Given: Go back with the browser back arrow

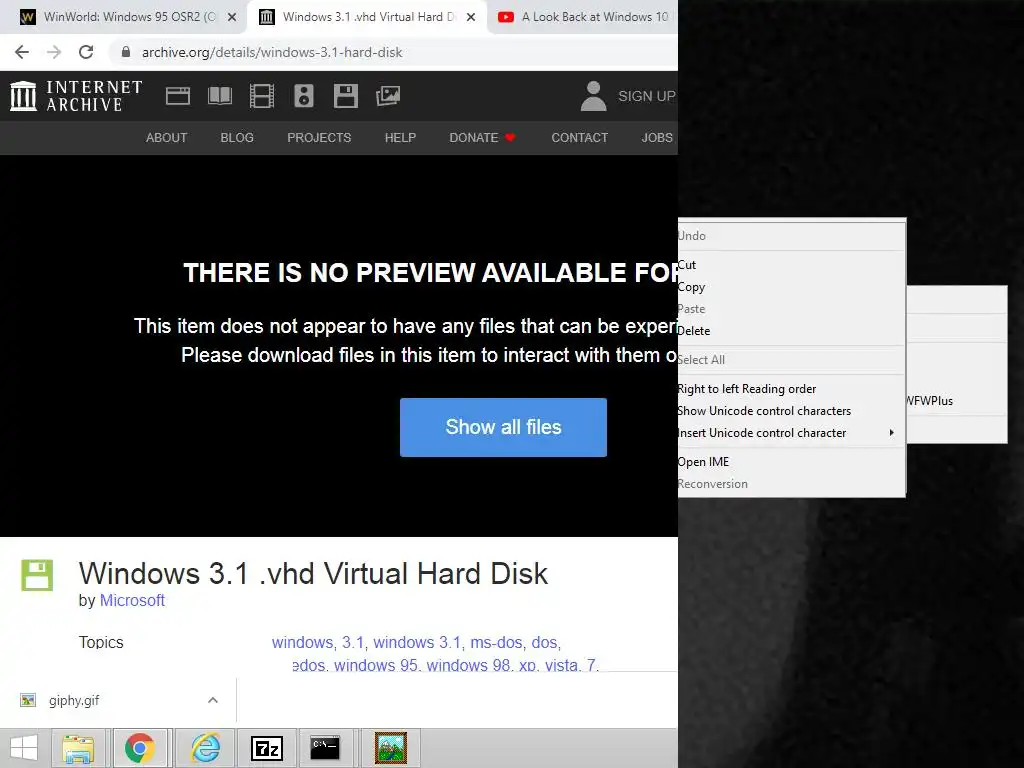Looking at the screenshot, I should [x=22, y=52].
